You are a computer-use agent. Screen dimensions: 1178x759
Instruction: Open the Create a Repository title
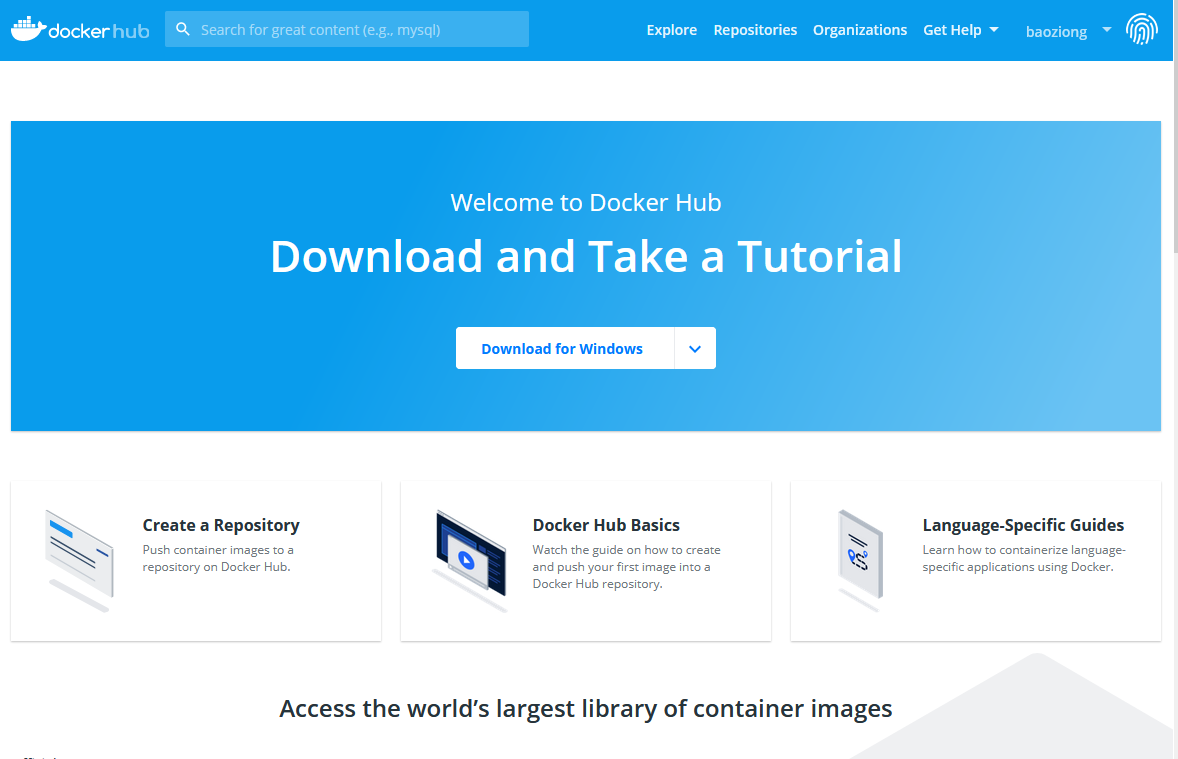coord(221,525)
